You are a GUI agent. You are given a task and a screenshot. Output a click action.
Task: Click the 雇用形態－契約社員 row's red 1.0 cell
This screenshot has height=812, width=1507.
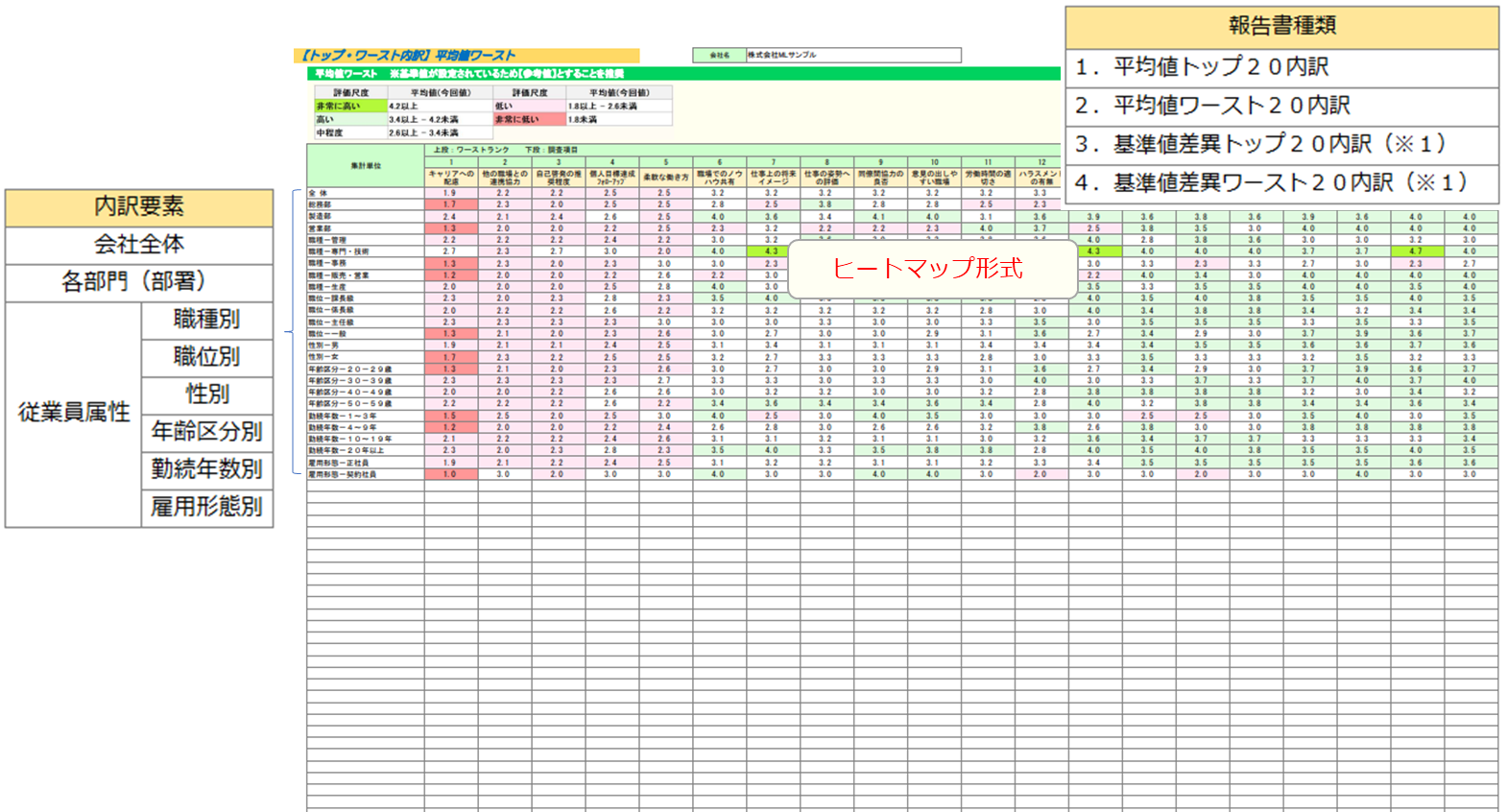[x=450, y=474]
